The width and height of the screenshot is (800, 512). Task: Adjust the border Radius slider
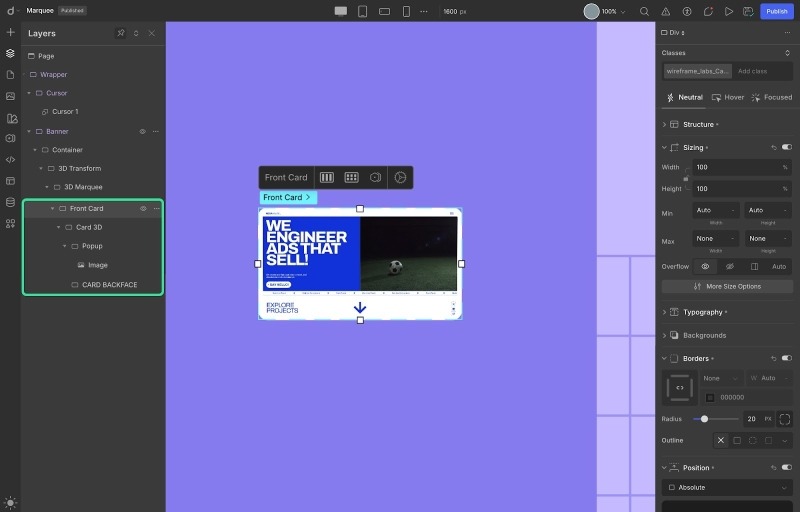point(705,419)
